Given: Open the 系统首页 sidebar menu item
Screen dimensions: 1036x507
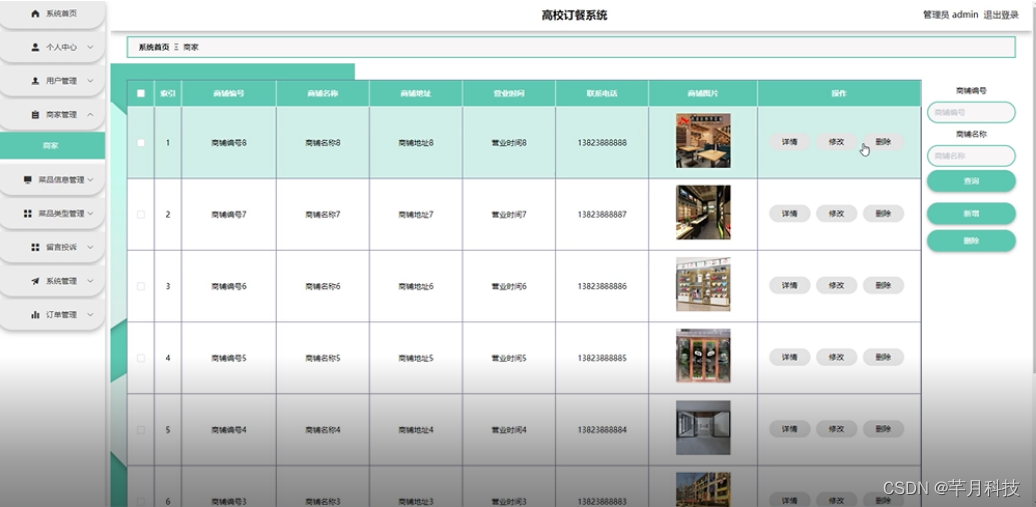Looking at the screenshot, I should click(x=52, y=14).
